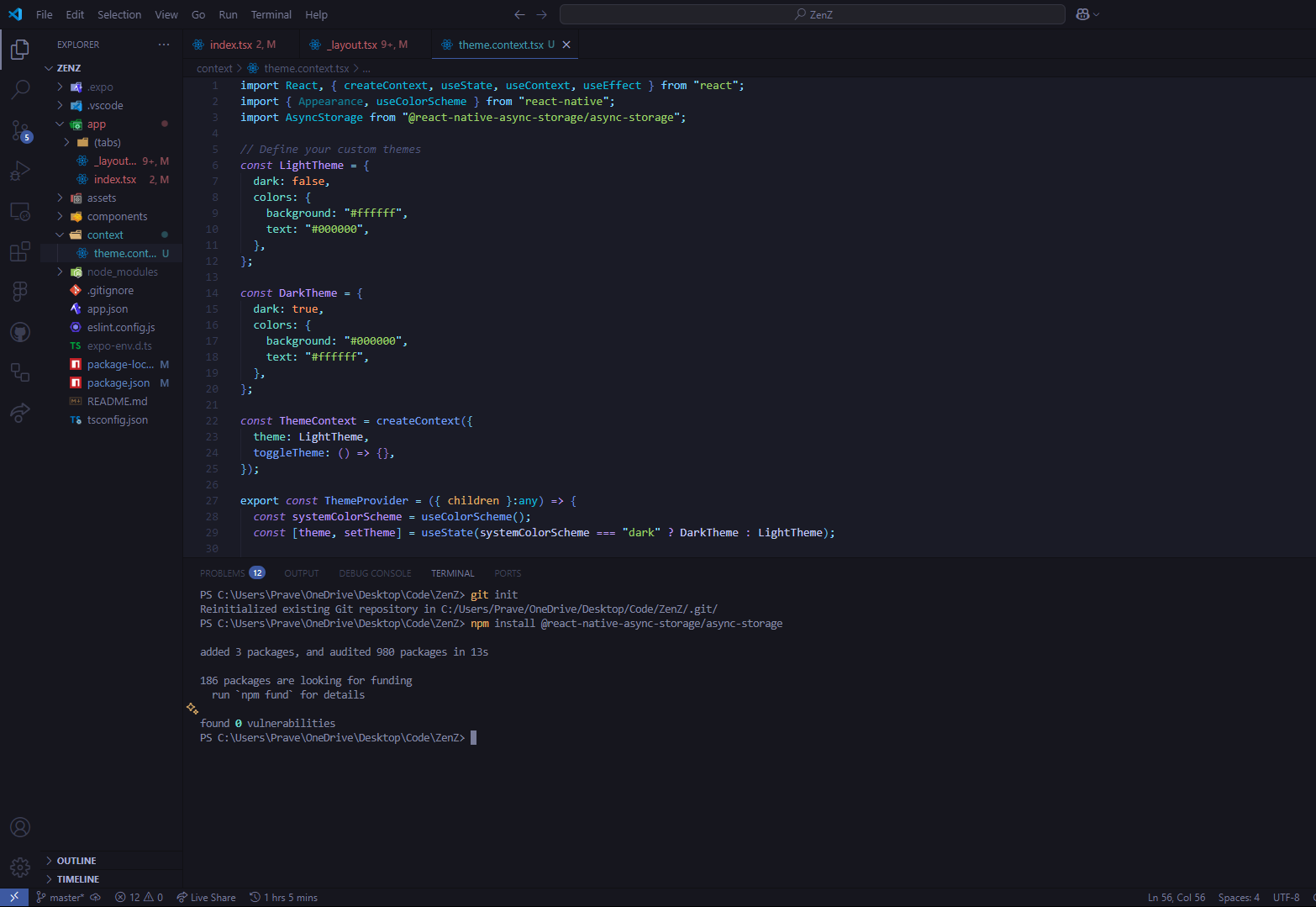The image size is (1316, 907).
Task: Open the Edit menu
Action: point(75,14)
